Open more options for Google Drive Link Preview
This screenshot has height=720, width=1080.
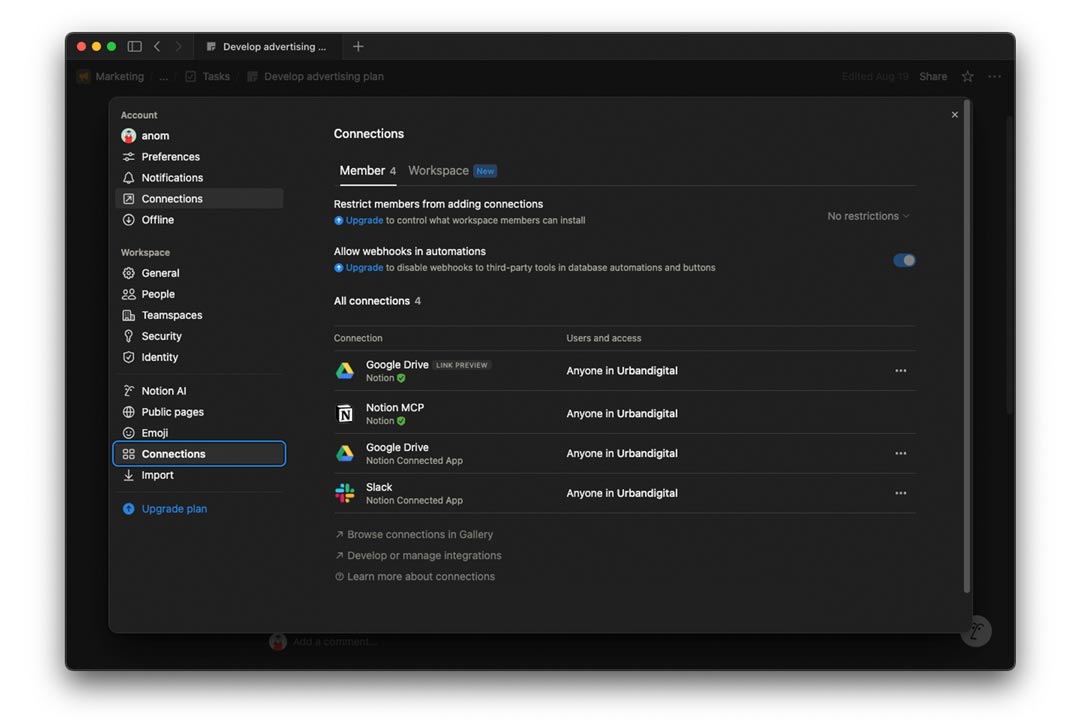(x=900, y=371)
